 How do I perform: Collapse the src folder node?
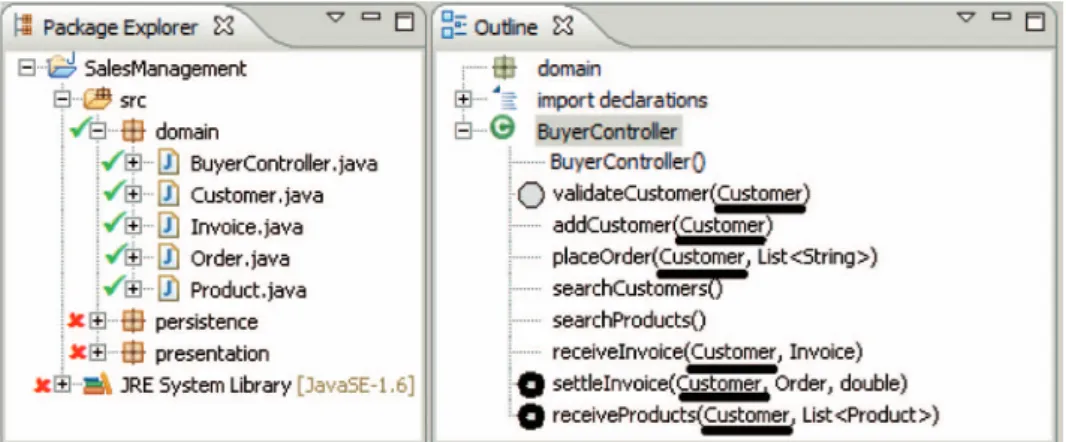(63, 101)
